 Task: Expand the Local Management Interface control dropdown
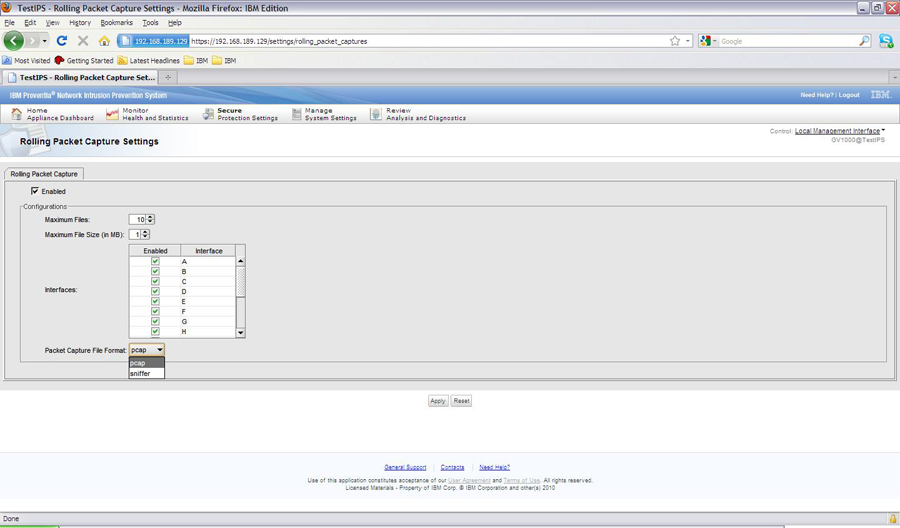tap(840, 131)
